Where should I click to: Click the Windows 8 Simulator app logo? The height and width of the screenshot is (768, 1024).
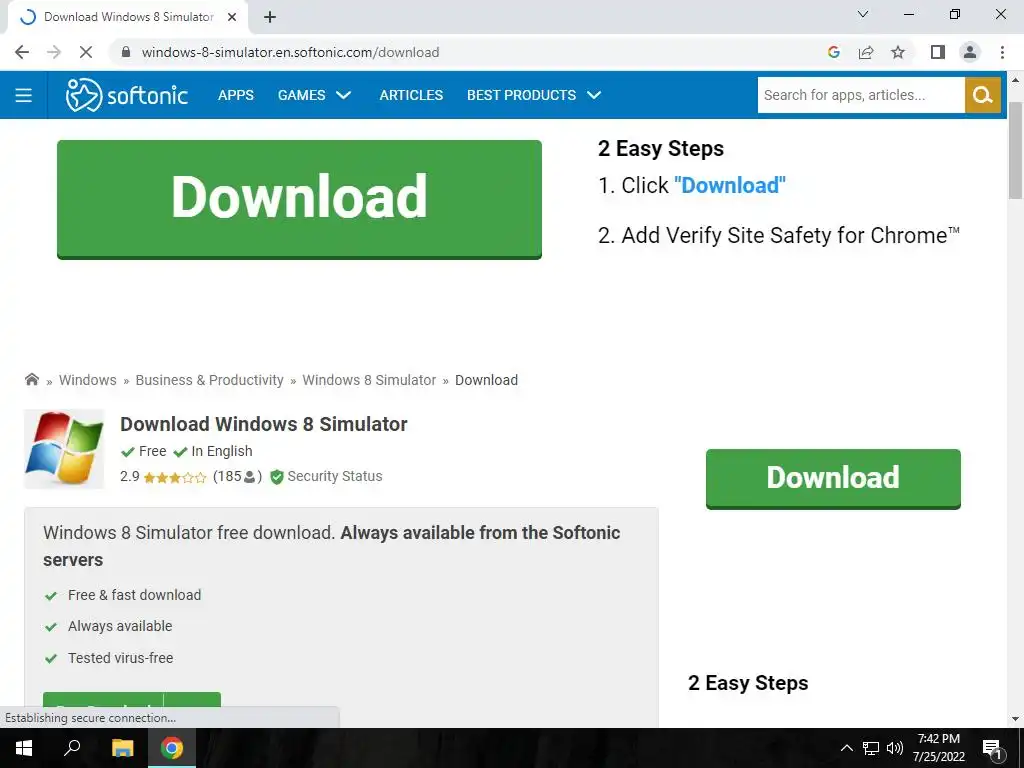64,449
